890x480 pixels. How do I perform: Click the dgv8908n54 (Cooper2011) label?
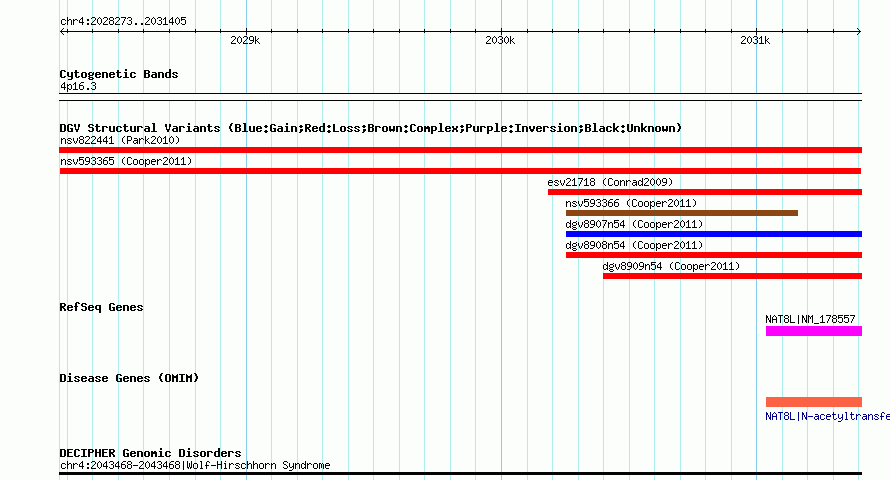pos(634,245)
